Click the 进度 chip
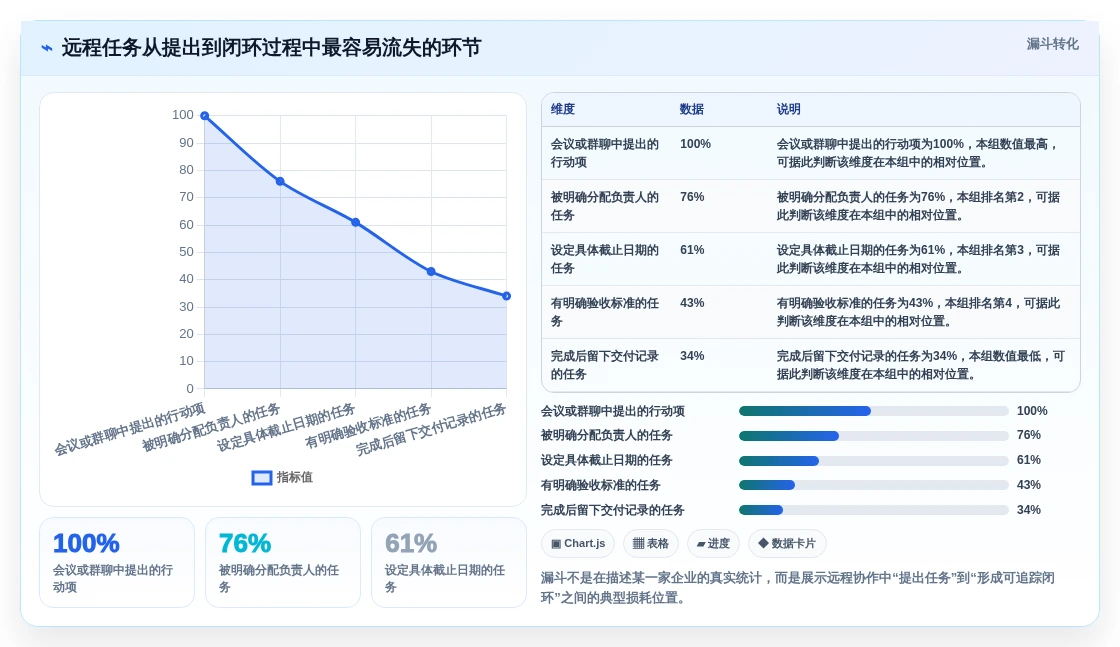The width and height of the screenshot is (1120, 647). click(x=713, y=543)
